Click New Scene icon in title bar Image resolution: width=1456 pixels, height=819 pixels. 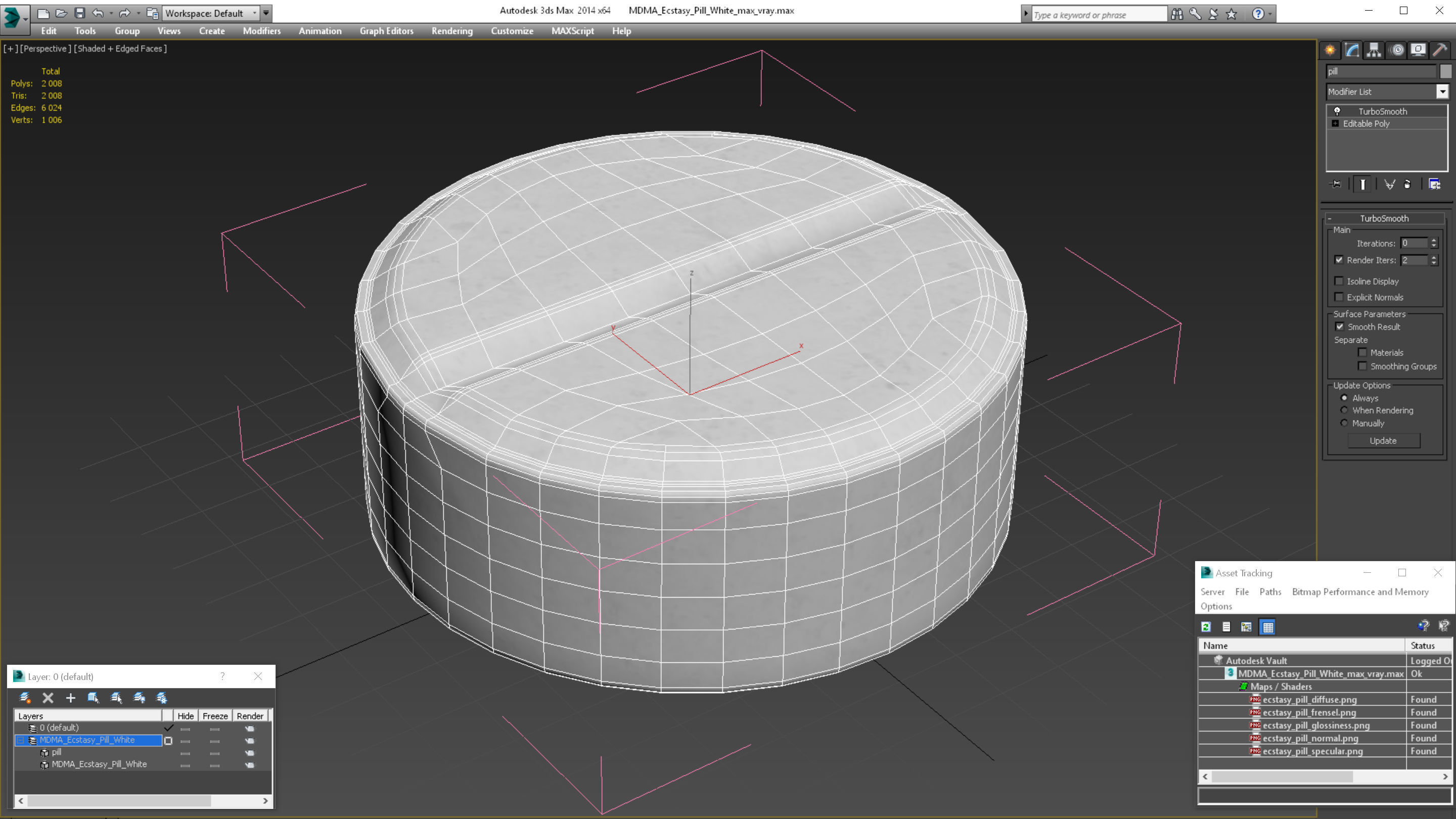pyautogui.click(x=43, y=13)
